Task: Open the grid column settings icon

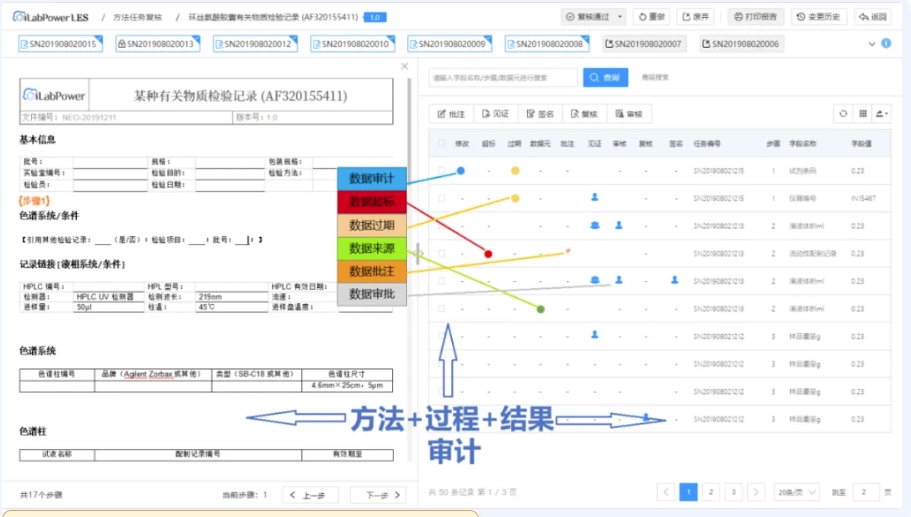Action: (863, 114)
